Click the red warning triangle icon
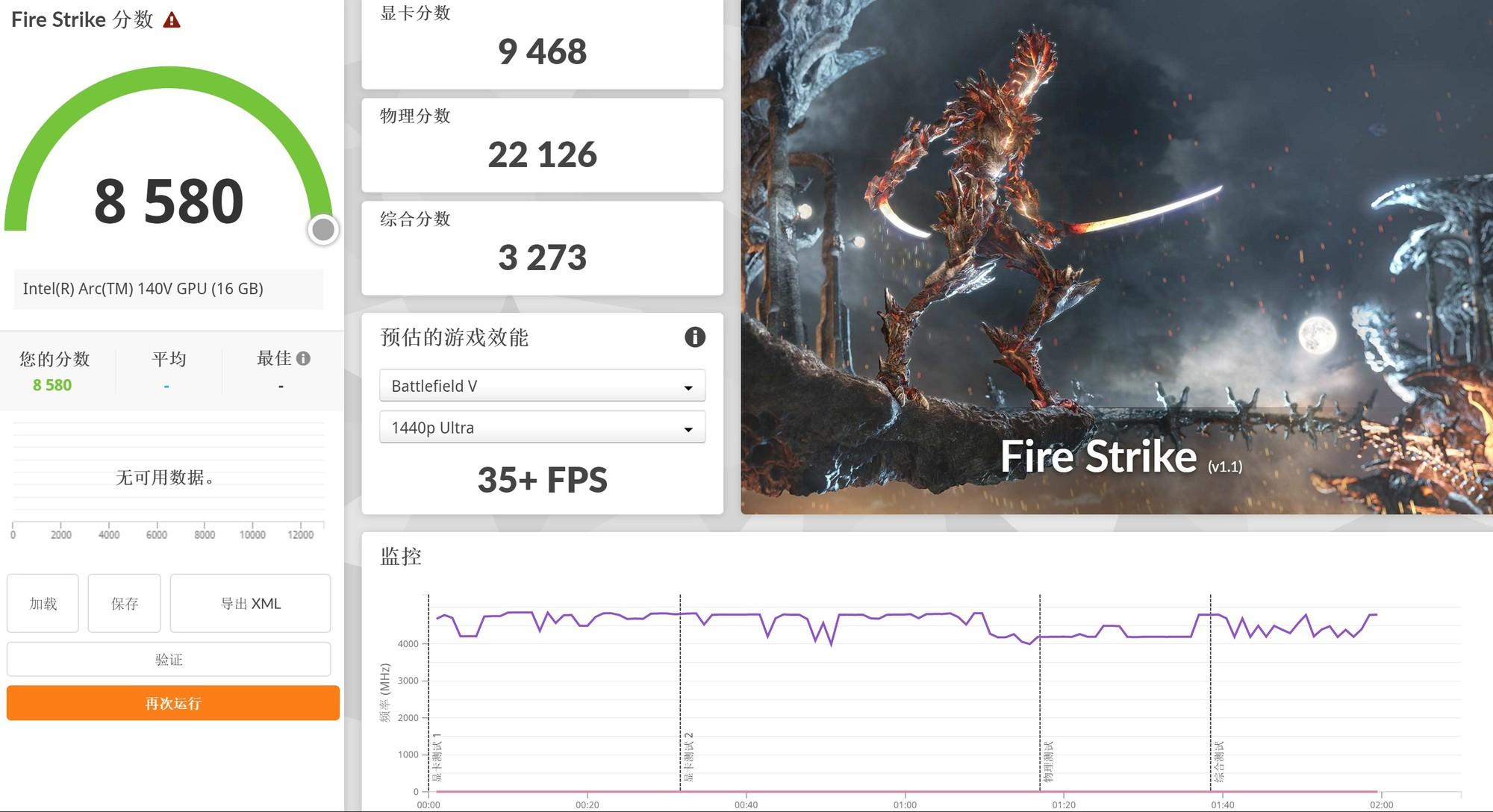This screenshot has width=1493, height=812. pyautogui.click(x=172, y=20)
